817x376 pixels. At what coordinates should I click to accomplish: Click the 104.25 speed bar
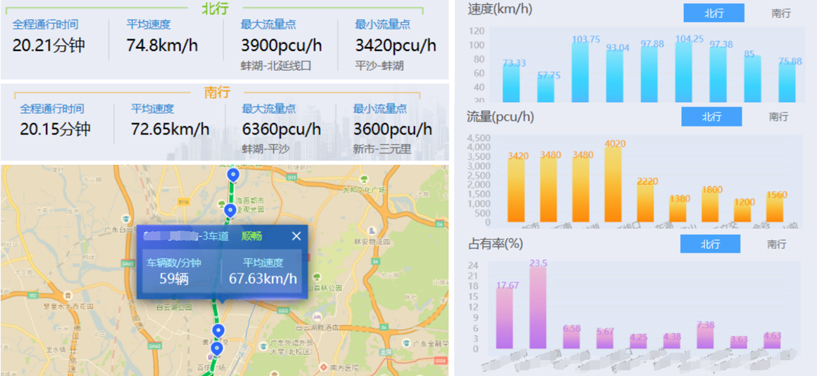684,72
